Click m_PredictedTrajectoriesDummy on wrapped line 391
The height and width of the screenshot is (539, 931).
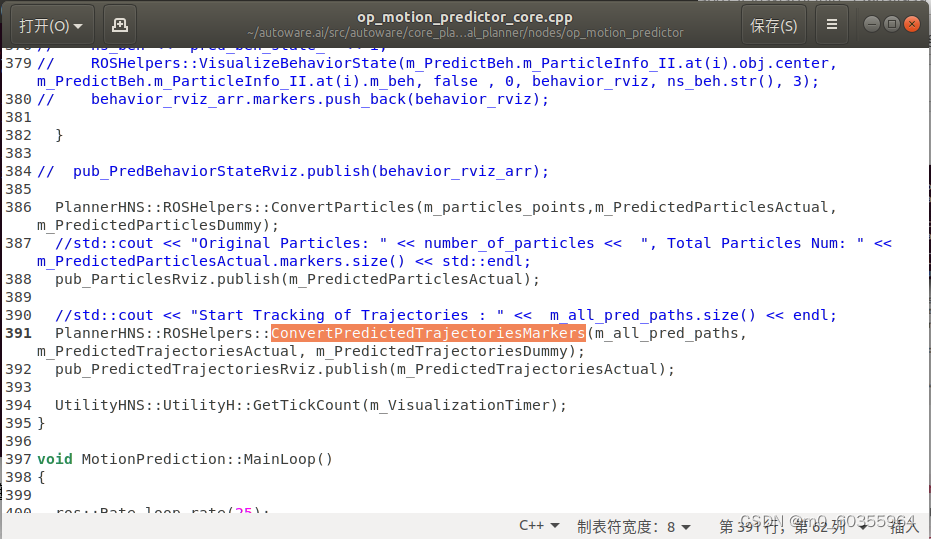click(442, 351)
